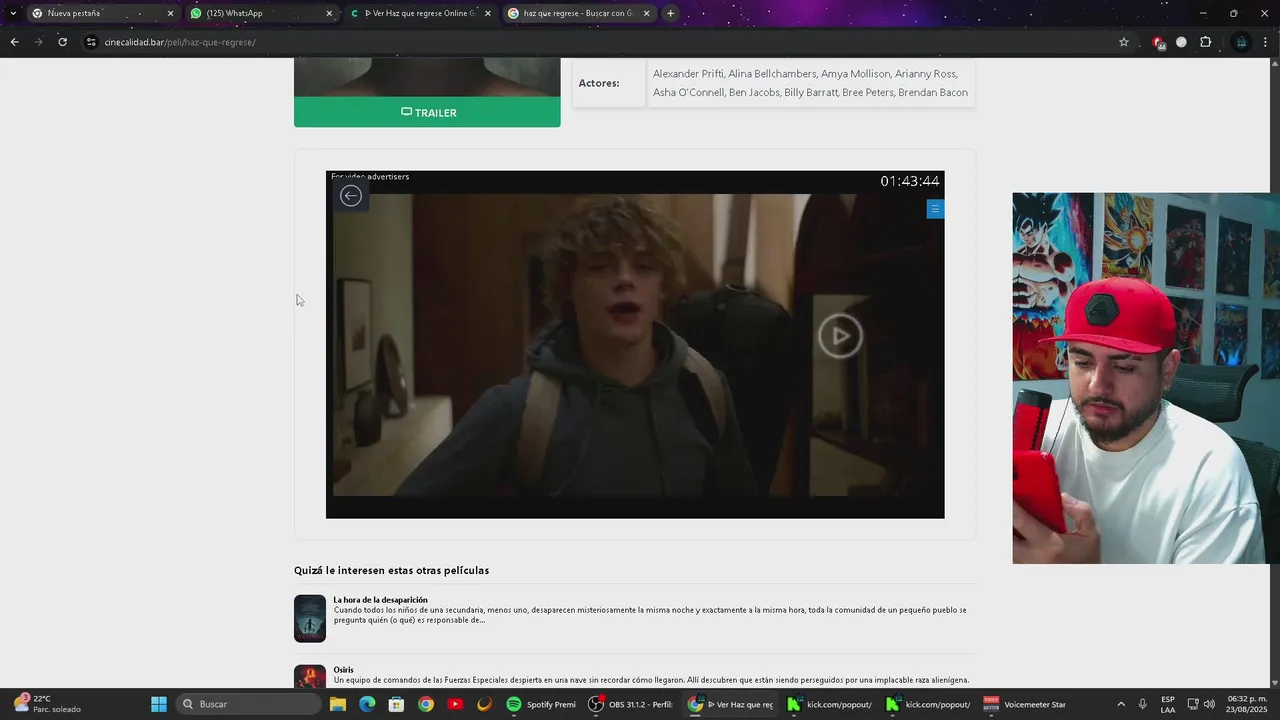Play the video with the center play button

[x=840, y=336]
